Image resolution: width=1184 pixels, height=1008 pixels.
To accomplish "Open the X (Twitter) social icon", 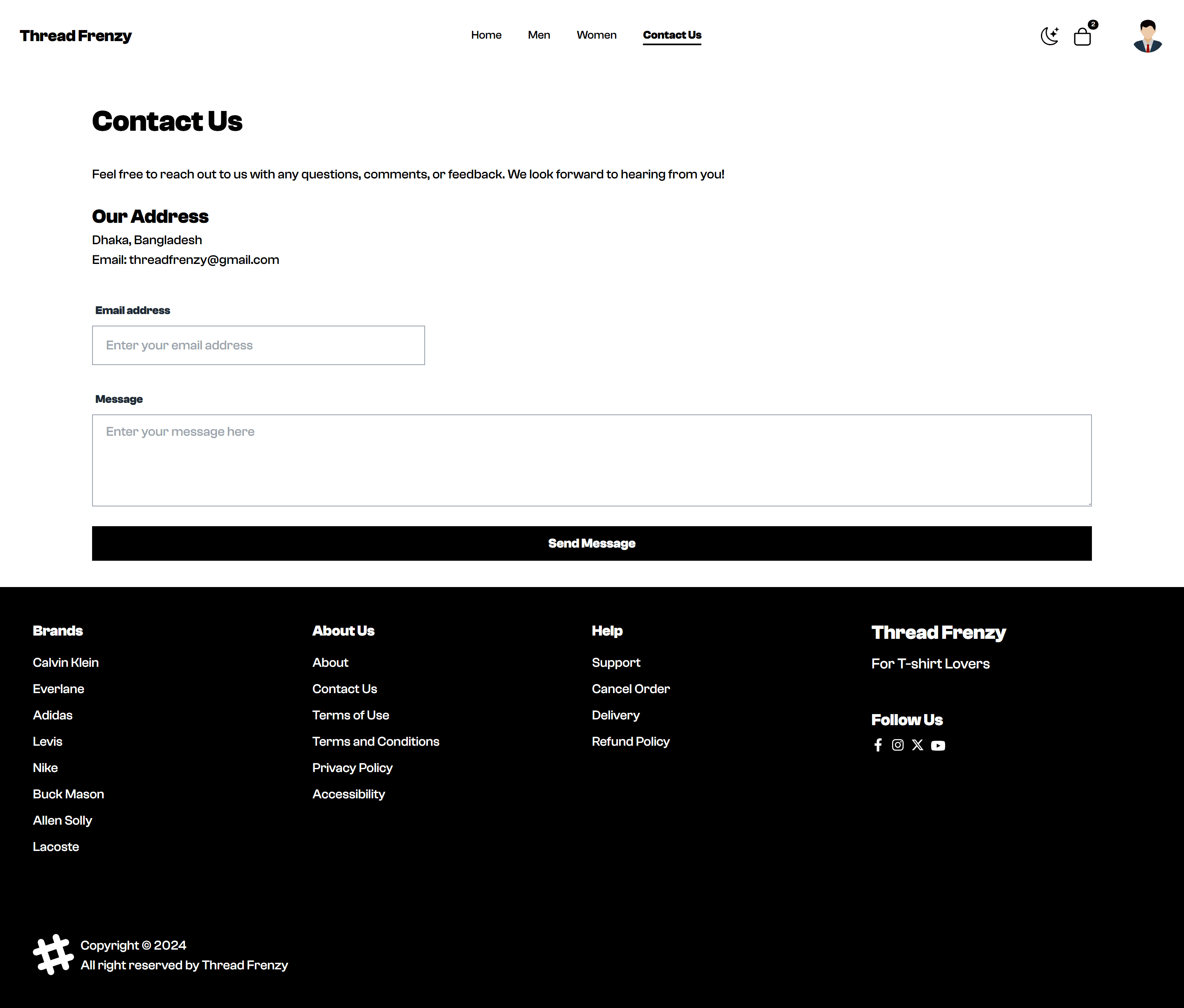I will coord(918,745).
